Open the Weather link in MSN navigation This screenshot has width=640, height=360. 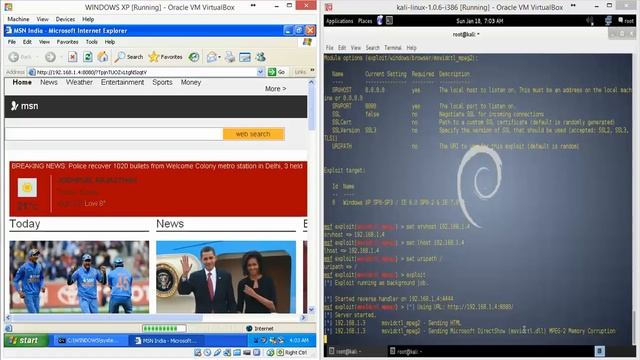(79, 82)
